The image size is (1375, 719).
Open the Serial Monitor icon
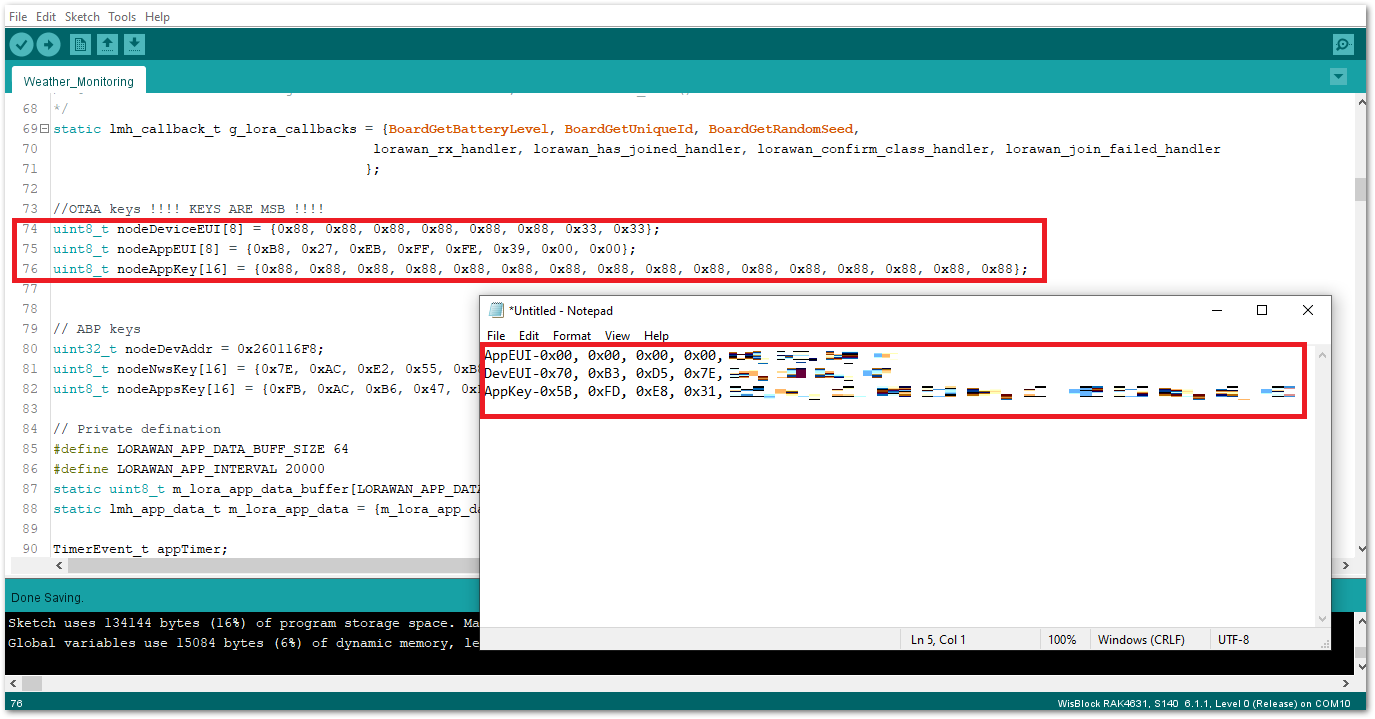tap(1343, 45)
